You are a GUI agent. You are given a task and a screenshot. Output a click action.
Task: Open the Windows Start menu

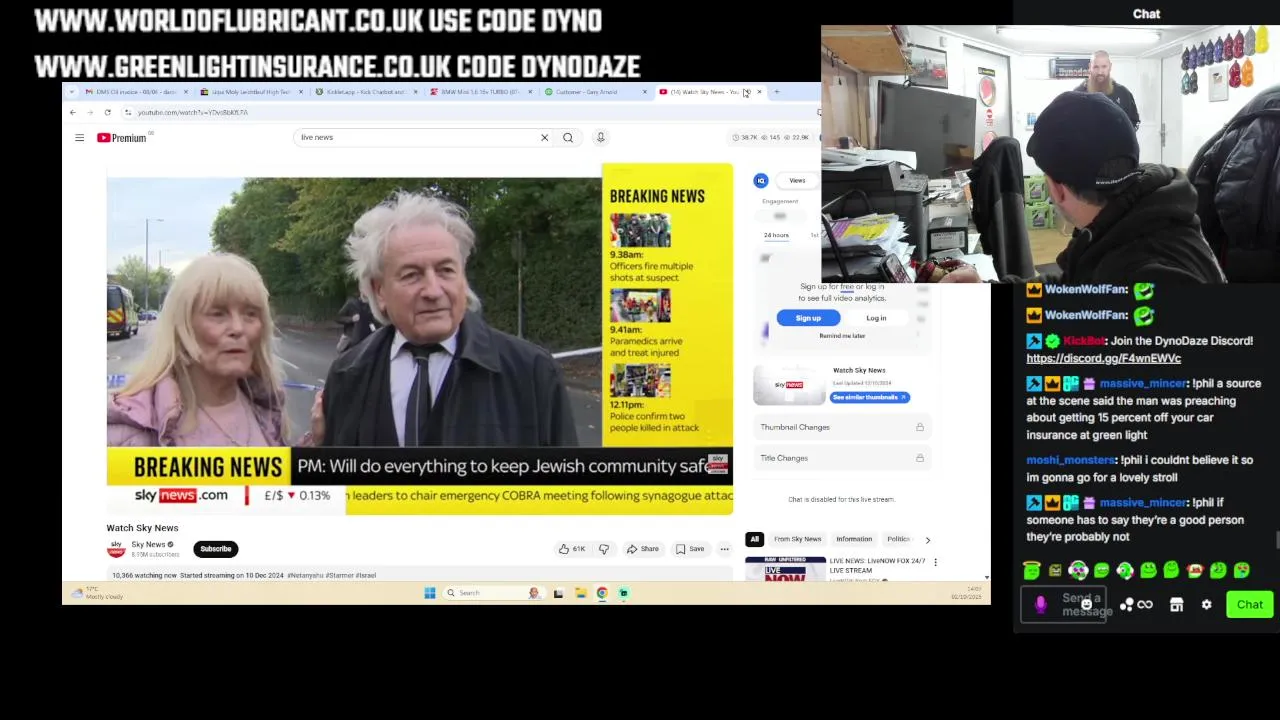click(430, 593)
